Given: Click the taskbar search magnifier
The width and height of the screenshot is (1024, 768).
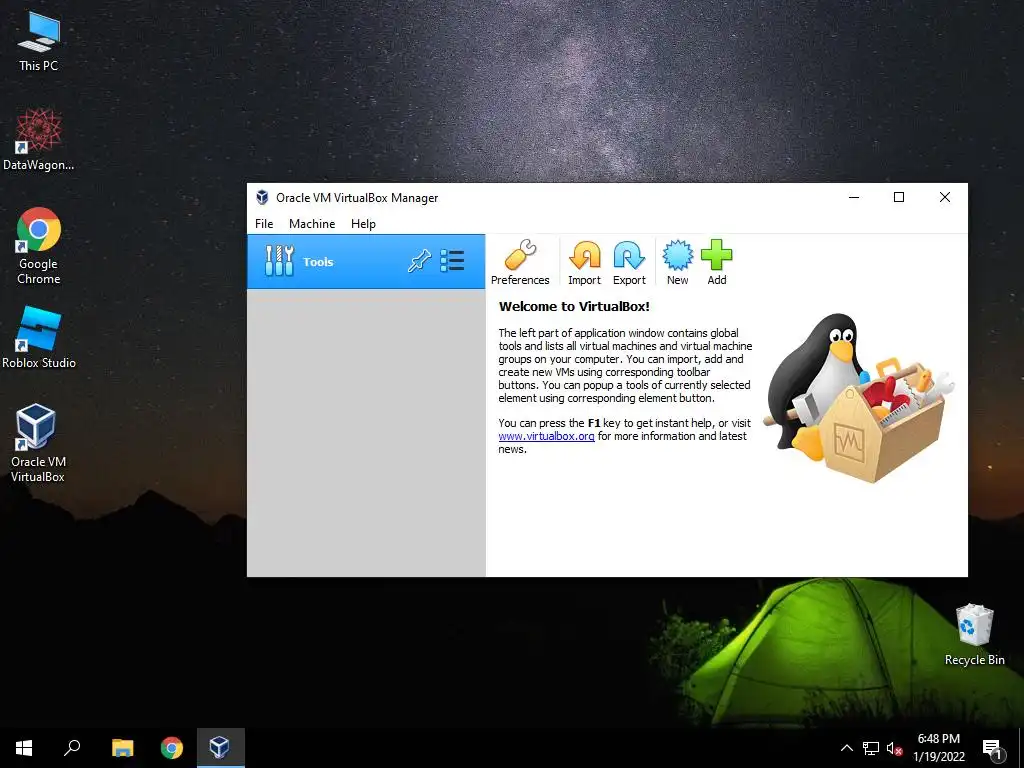Looking at the screenshot, I should point(72,748).
